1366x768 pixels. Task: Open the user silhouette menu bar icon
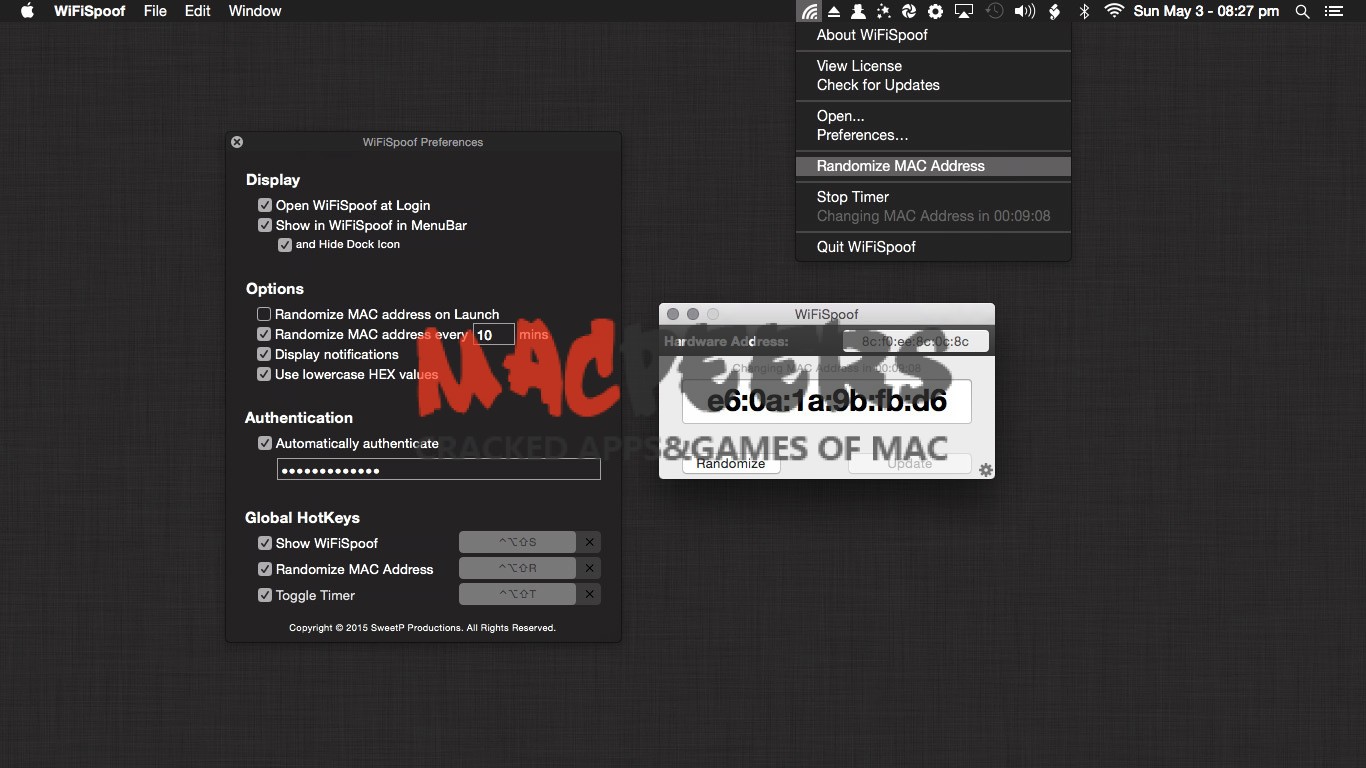click(858, 11)
